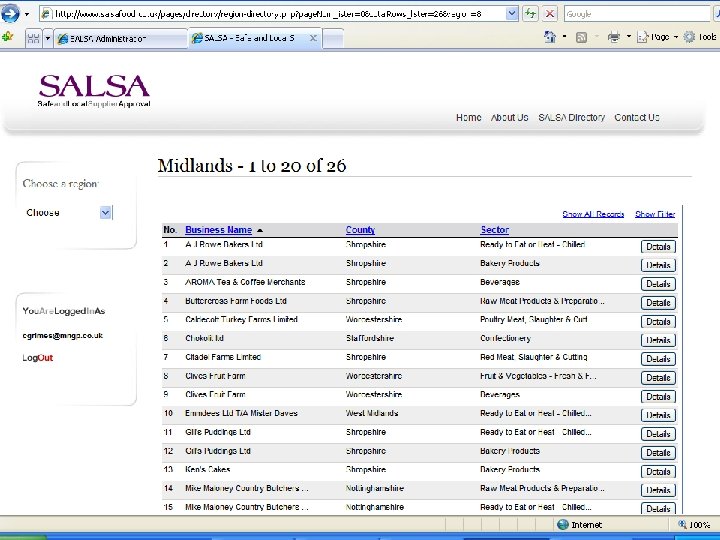Open Details for row 2 Bakery Products
The height and width of the screenshot is (540, 720).
(658, 265)
